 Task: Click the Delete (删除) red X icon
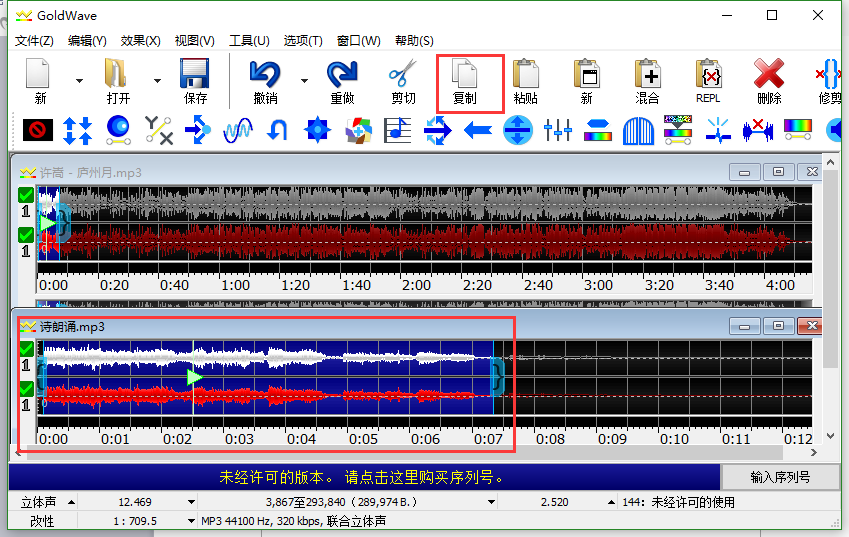[769, 73]
